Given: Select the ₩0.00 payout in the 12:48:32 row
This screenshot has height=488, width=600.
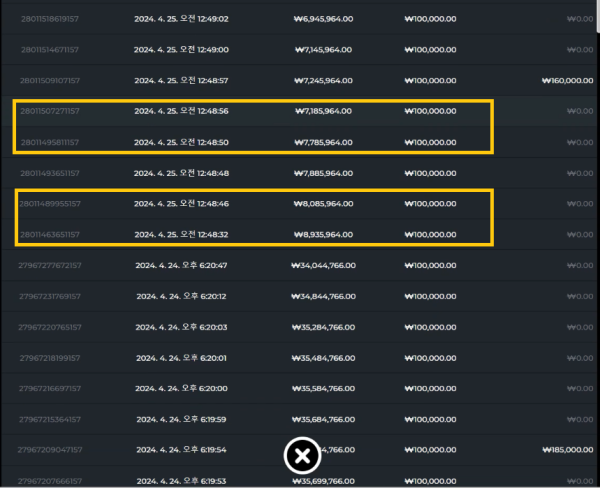Looking at the screenshot, I should point(580,235).
